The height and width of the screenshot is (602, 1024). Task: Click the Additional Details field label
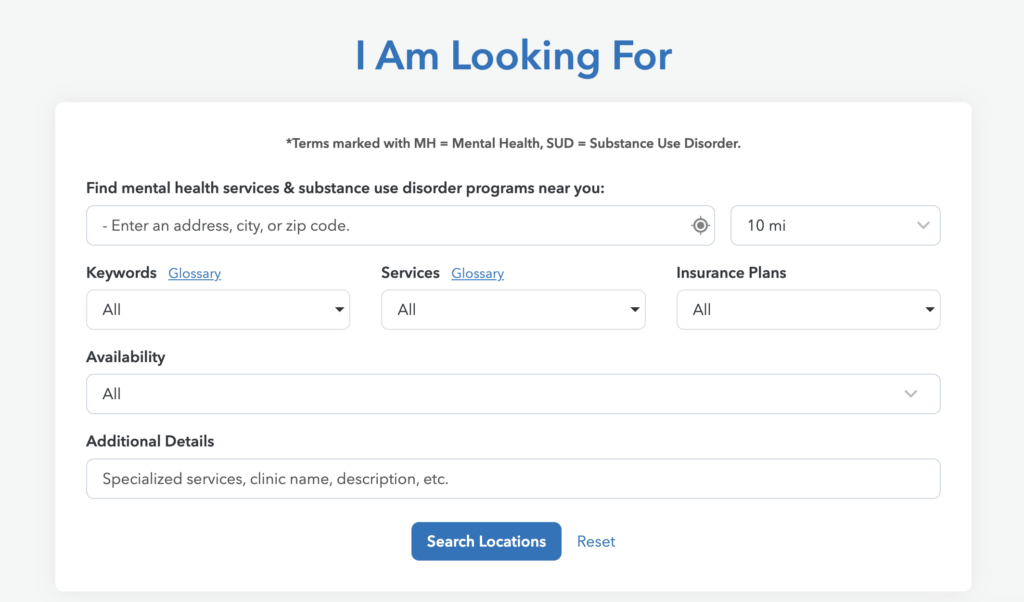point(150,441)
